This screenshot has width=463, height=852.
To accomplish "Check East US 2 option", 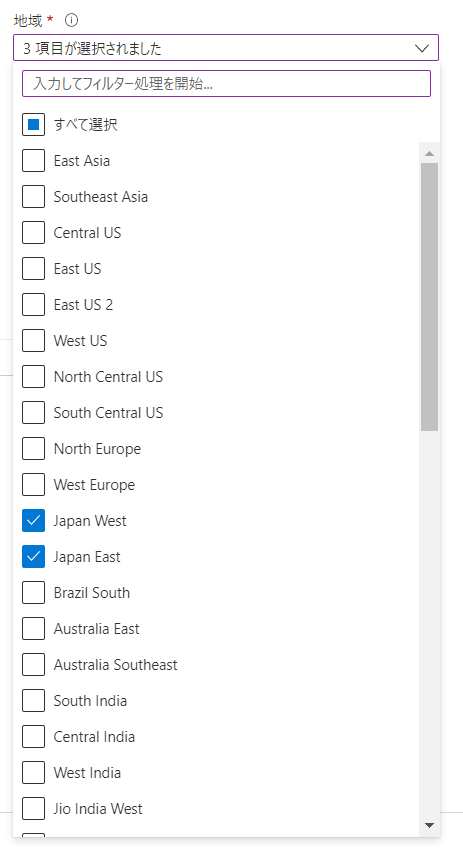I will (34, 305).
